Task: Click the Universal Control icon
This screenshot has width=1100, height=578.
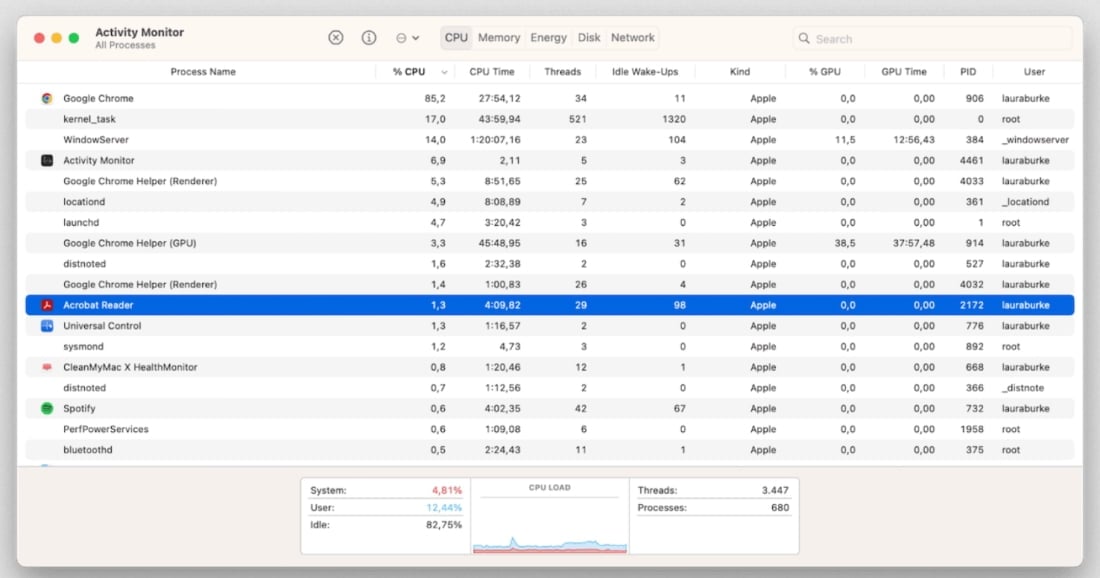Action: [x=47, y=326]
